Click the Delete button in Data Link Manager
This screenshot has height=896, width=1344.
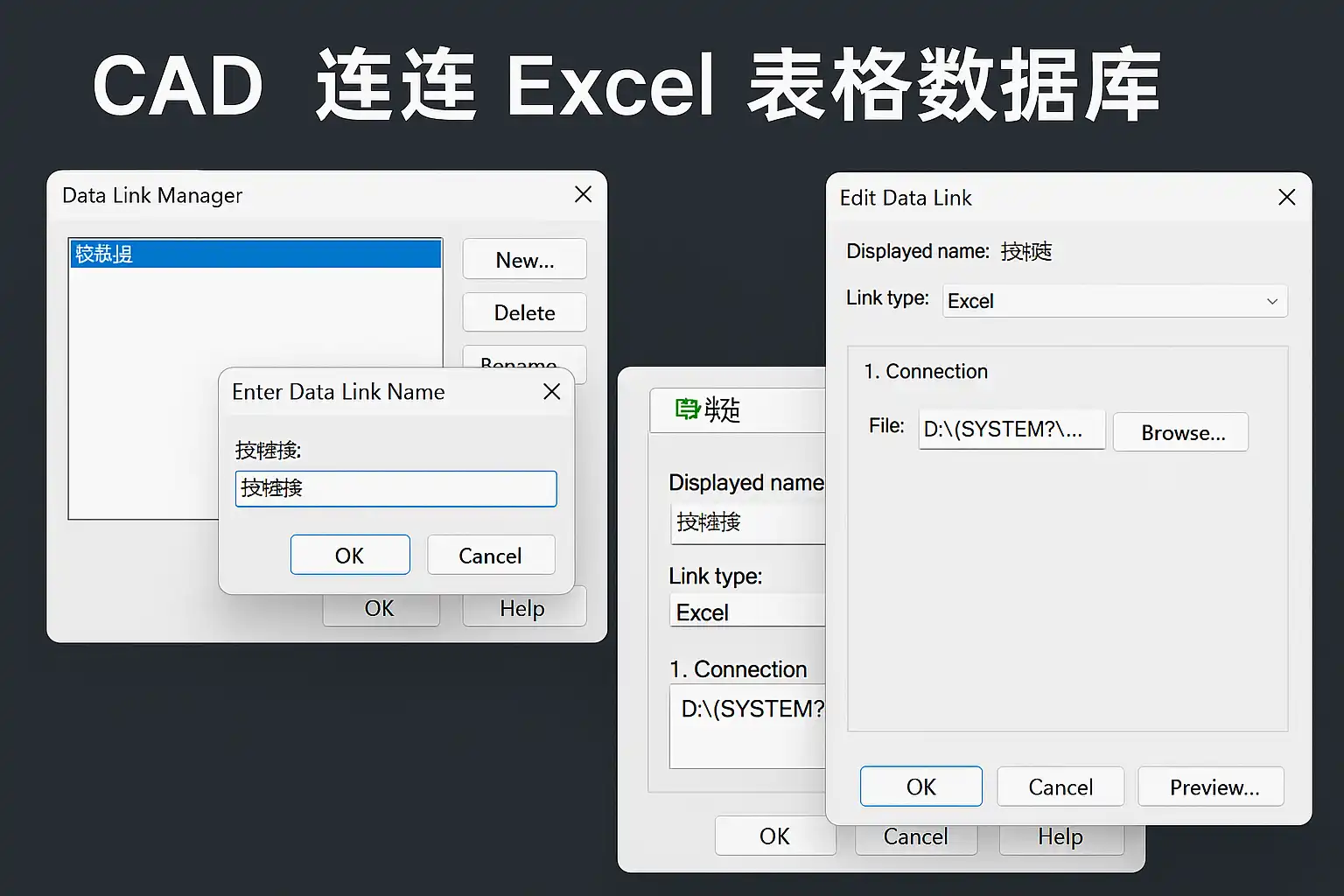(524, 312)
